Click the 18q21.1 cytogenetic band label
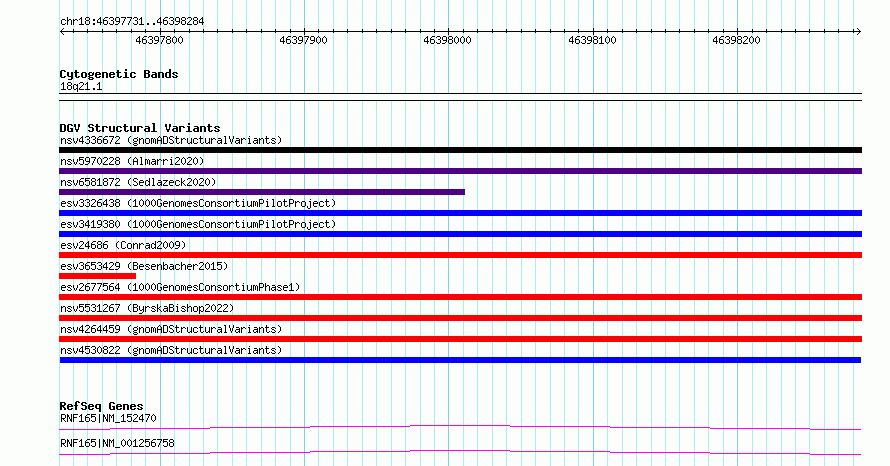890x466 pixels. pos(81,86)
